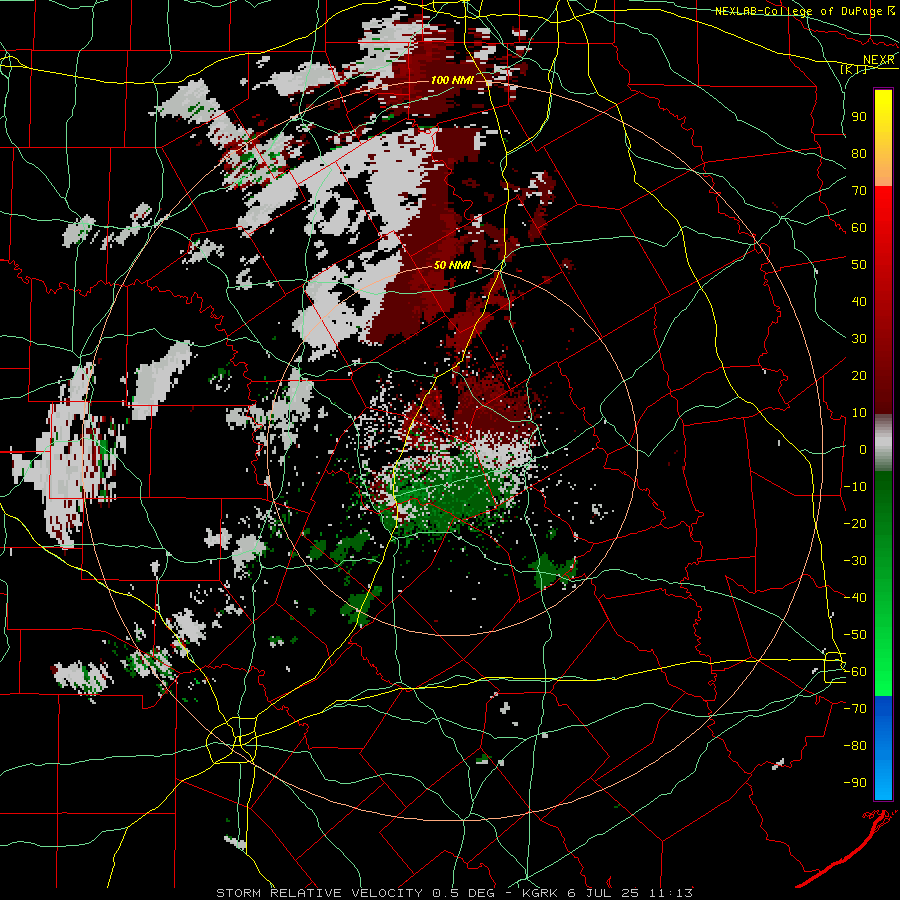Click the 0 scale label
The width and height of the screenshot is (900, 900).
pos(863,449)
